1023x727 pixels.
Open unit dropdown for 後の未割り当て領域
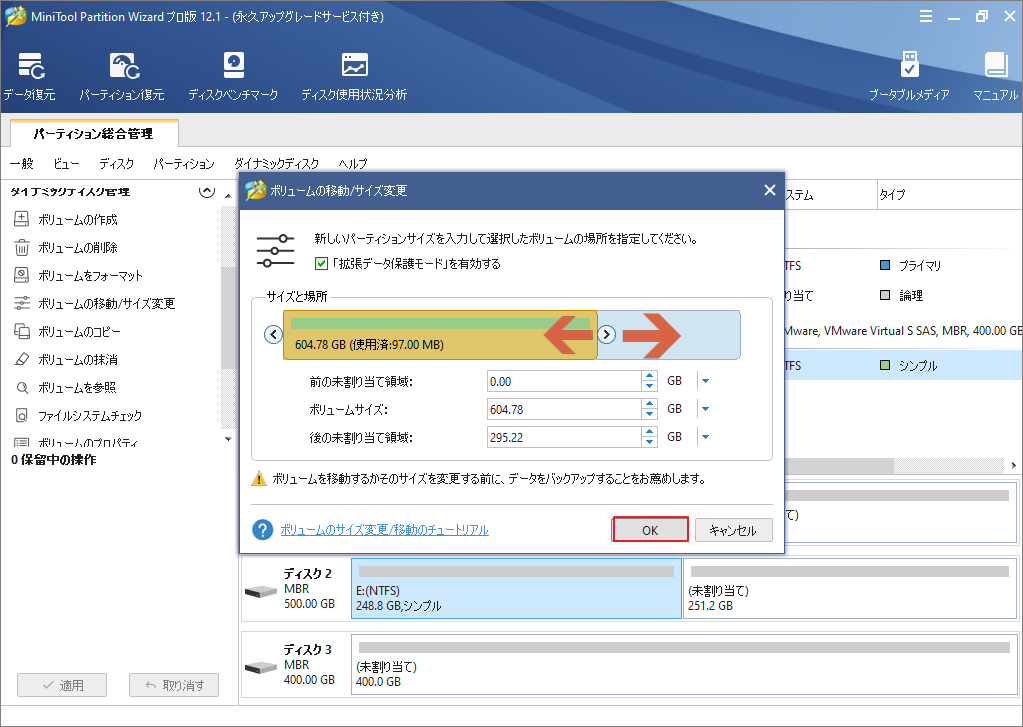coord(704,437)
